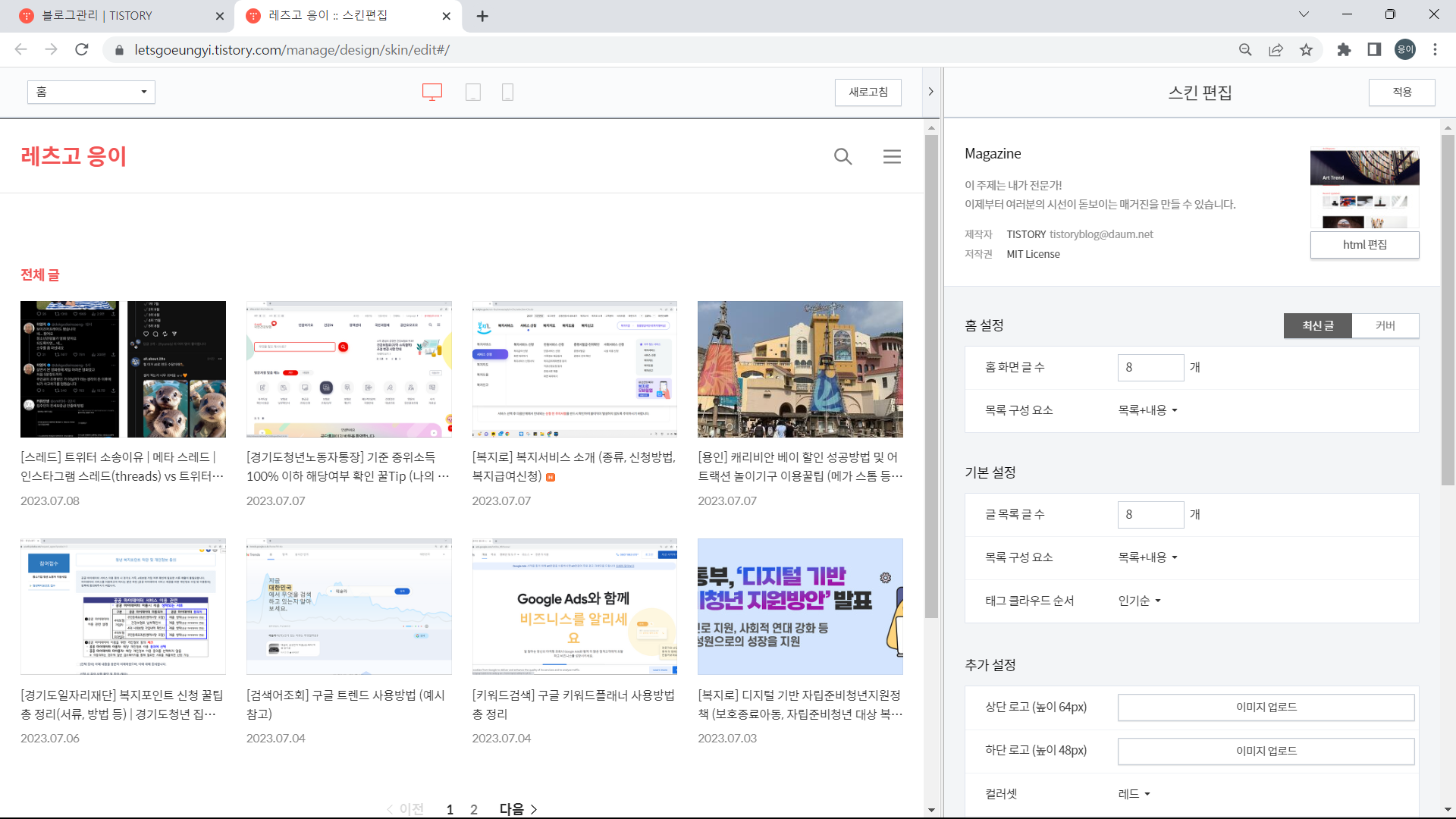This screenshot has width=1456, height=819.
Task: Switch home setting to 커버
Action: (x=1385, y=325)
